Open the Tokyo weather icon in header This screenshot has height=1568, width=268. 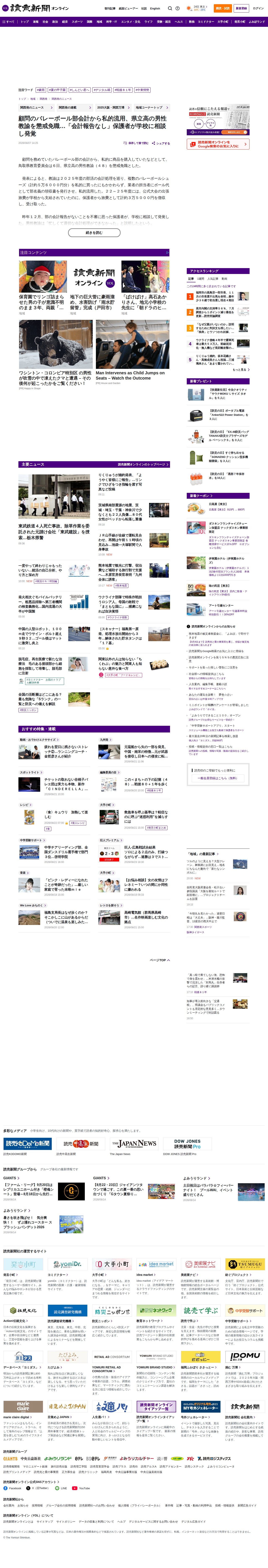pos(189,9)
